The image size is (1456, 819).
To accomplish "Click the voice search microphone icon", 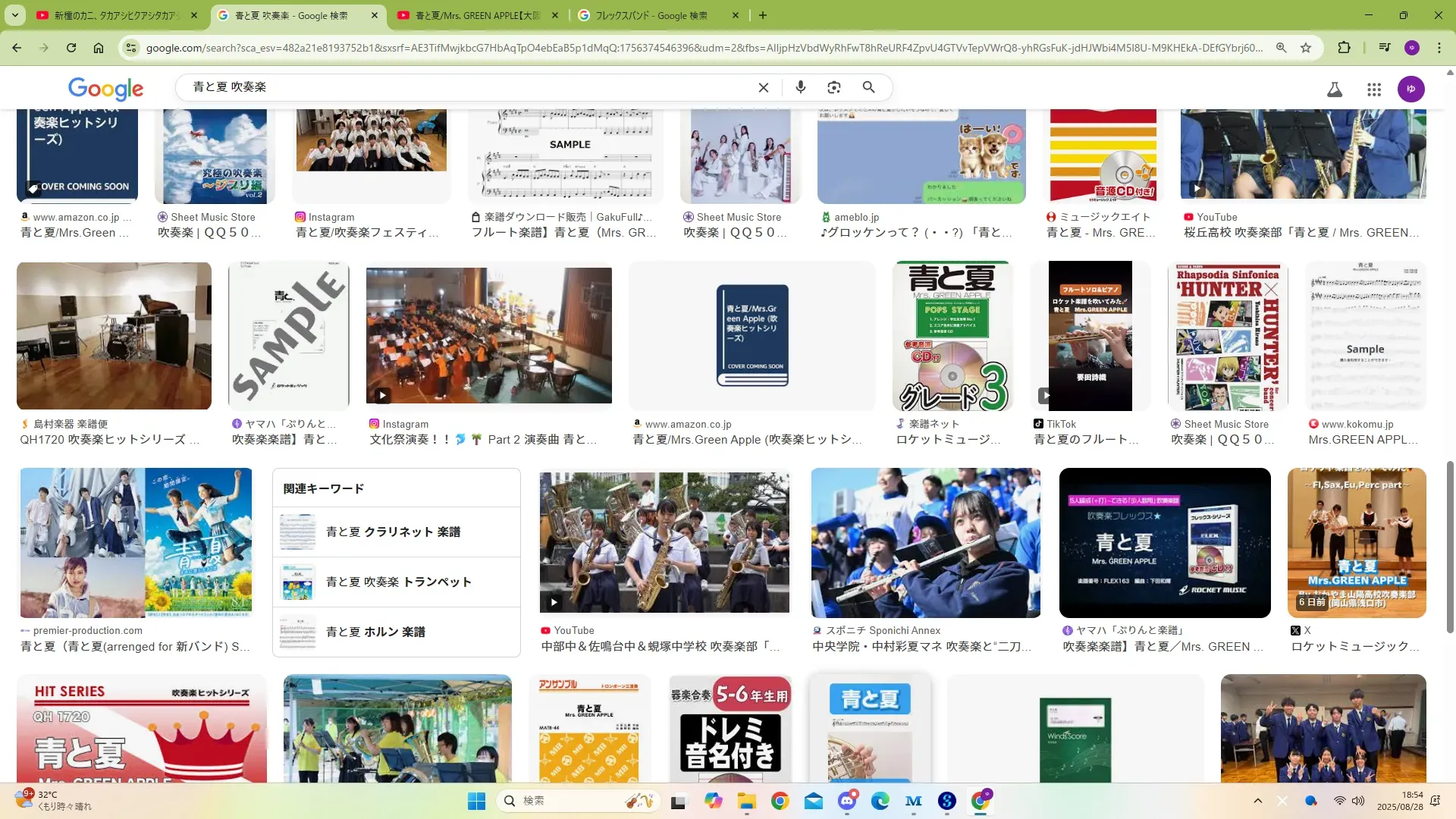I will [800, 87].
